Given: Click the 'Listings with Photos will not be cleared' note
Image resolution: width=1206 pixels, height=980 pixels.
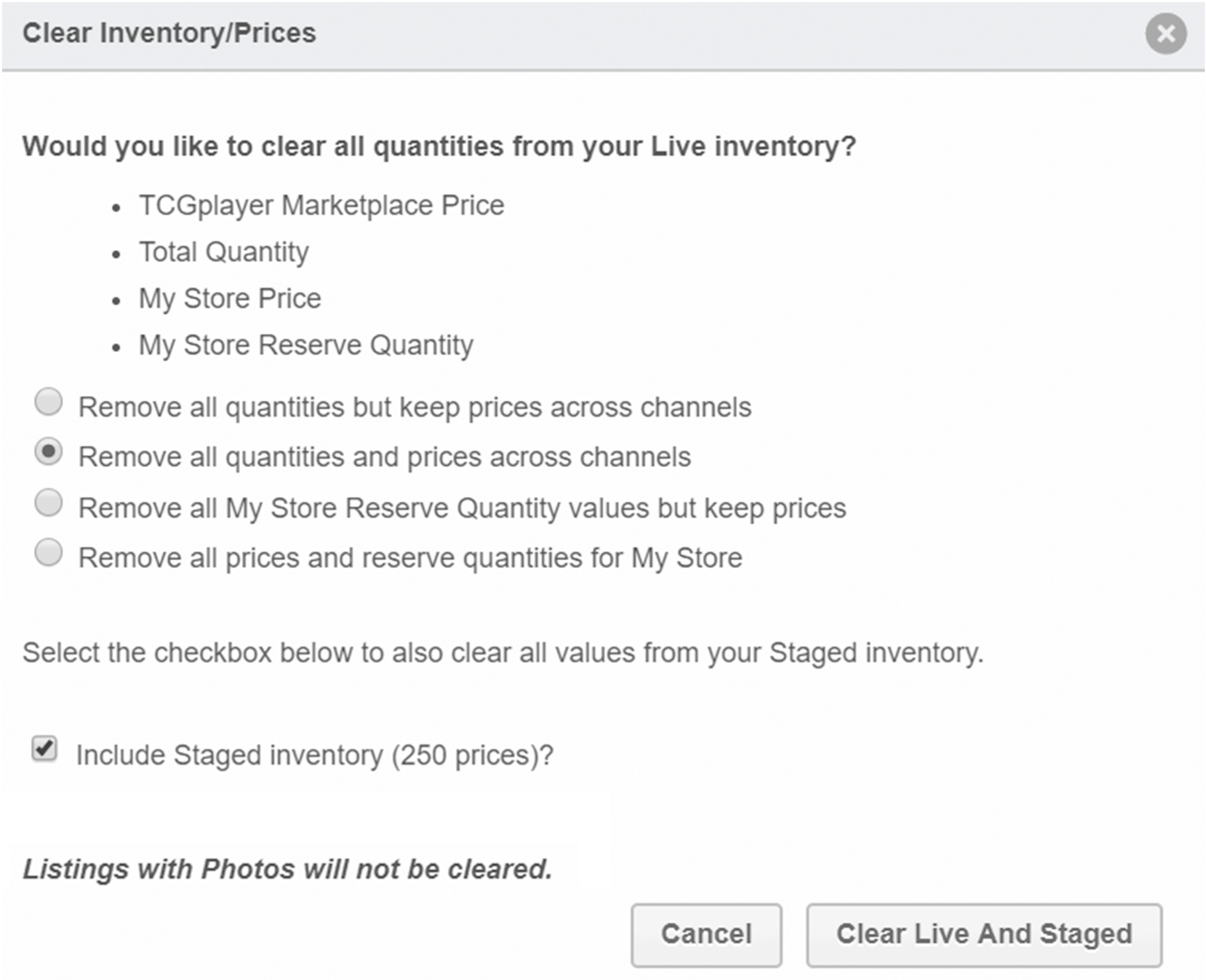Looking at the screenshot, I should click(287, 869).
